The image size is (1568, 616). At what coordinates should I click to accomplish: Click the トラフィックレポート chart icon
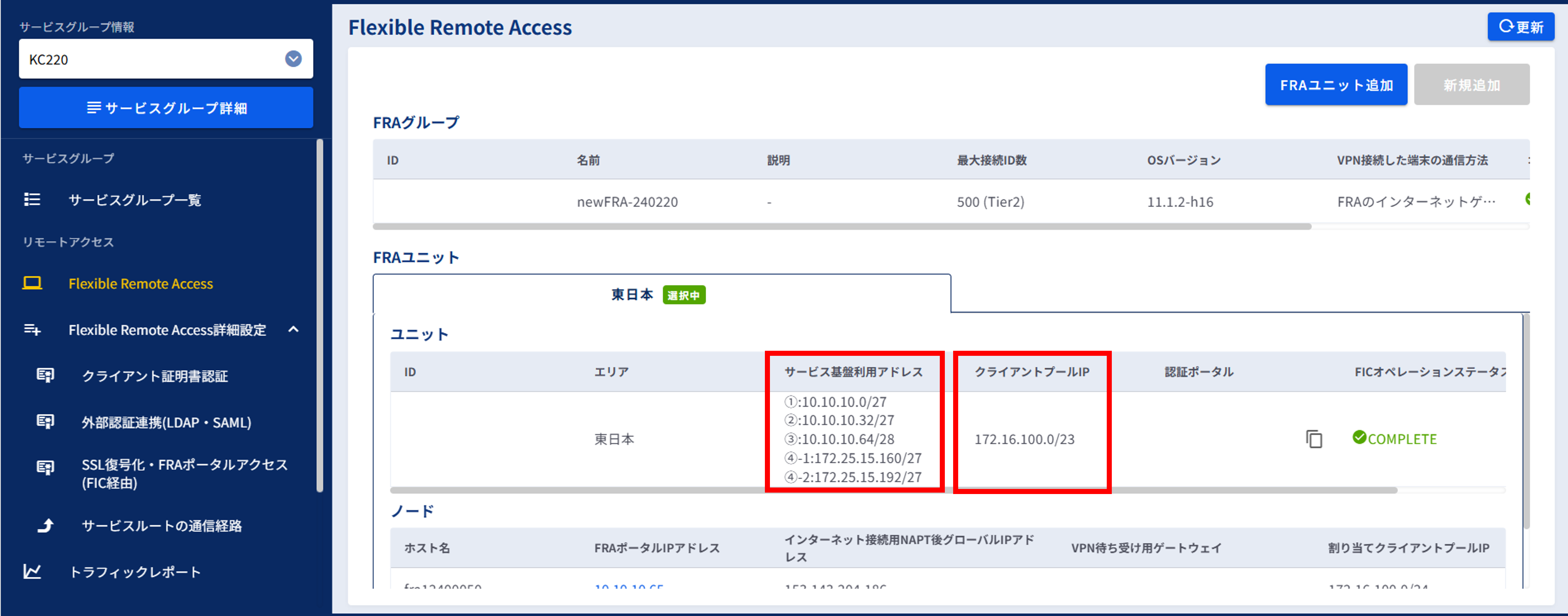pos(32,572)
